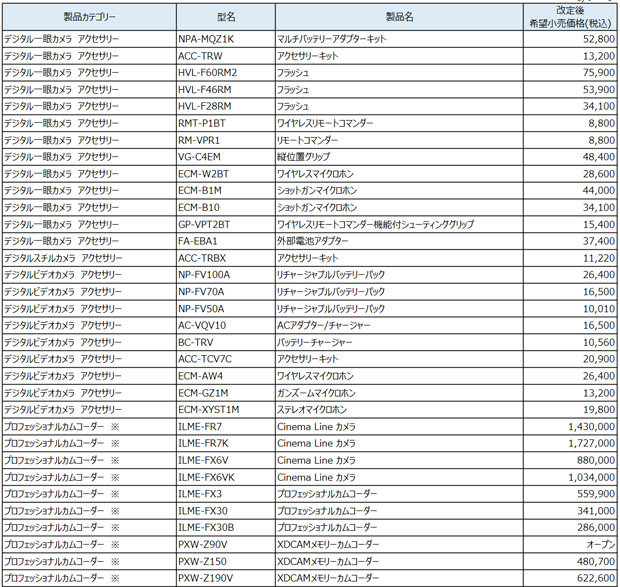The height and width of the screenshot is (587, 620).
Task: Select the FA-EBA1 model cell
Action: click(x=226, y=241)
